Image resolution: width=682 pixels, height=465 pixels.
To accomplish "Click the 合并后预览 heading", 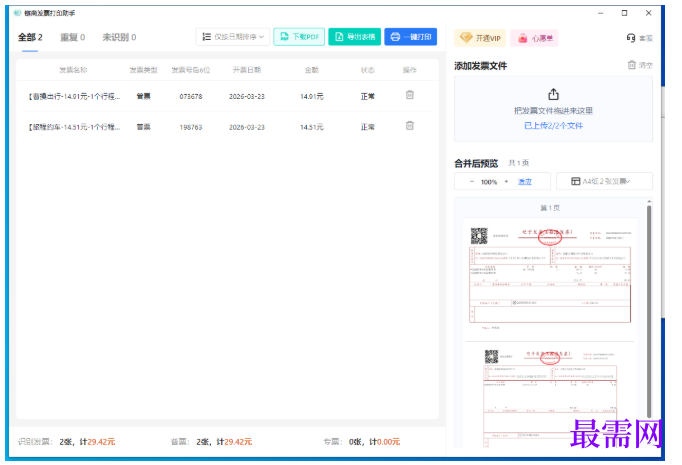I will (476, 164).
